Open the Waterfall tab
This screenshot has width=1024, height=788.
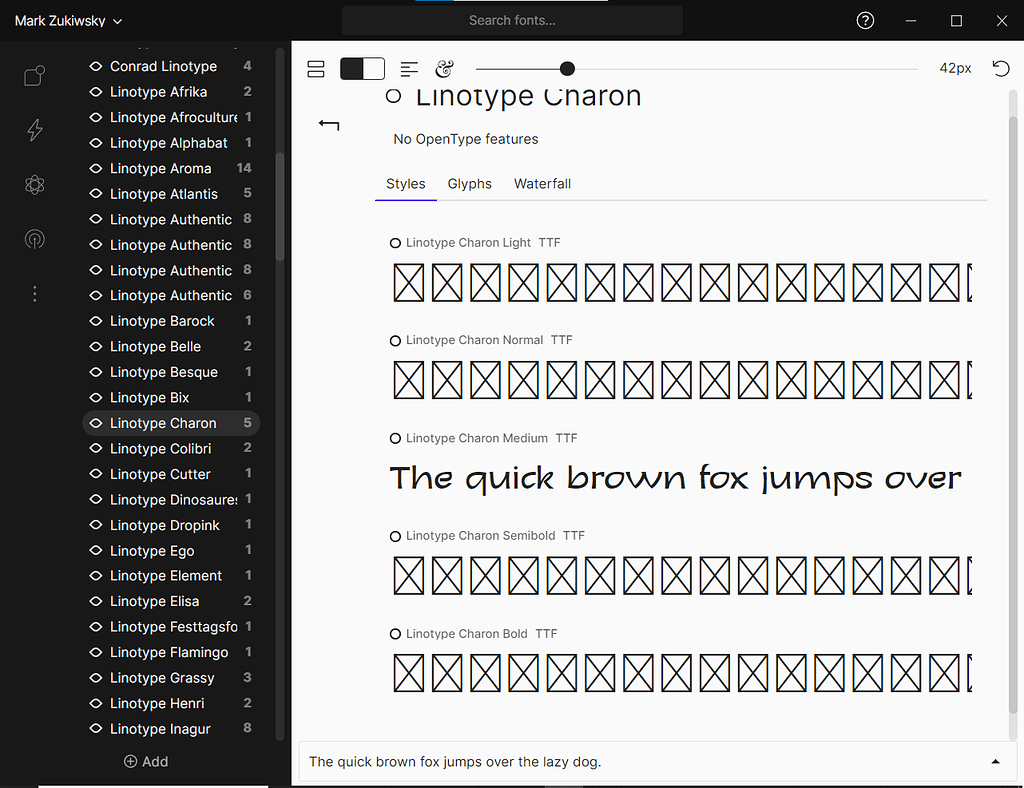[542, 184]
